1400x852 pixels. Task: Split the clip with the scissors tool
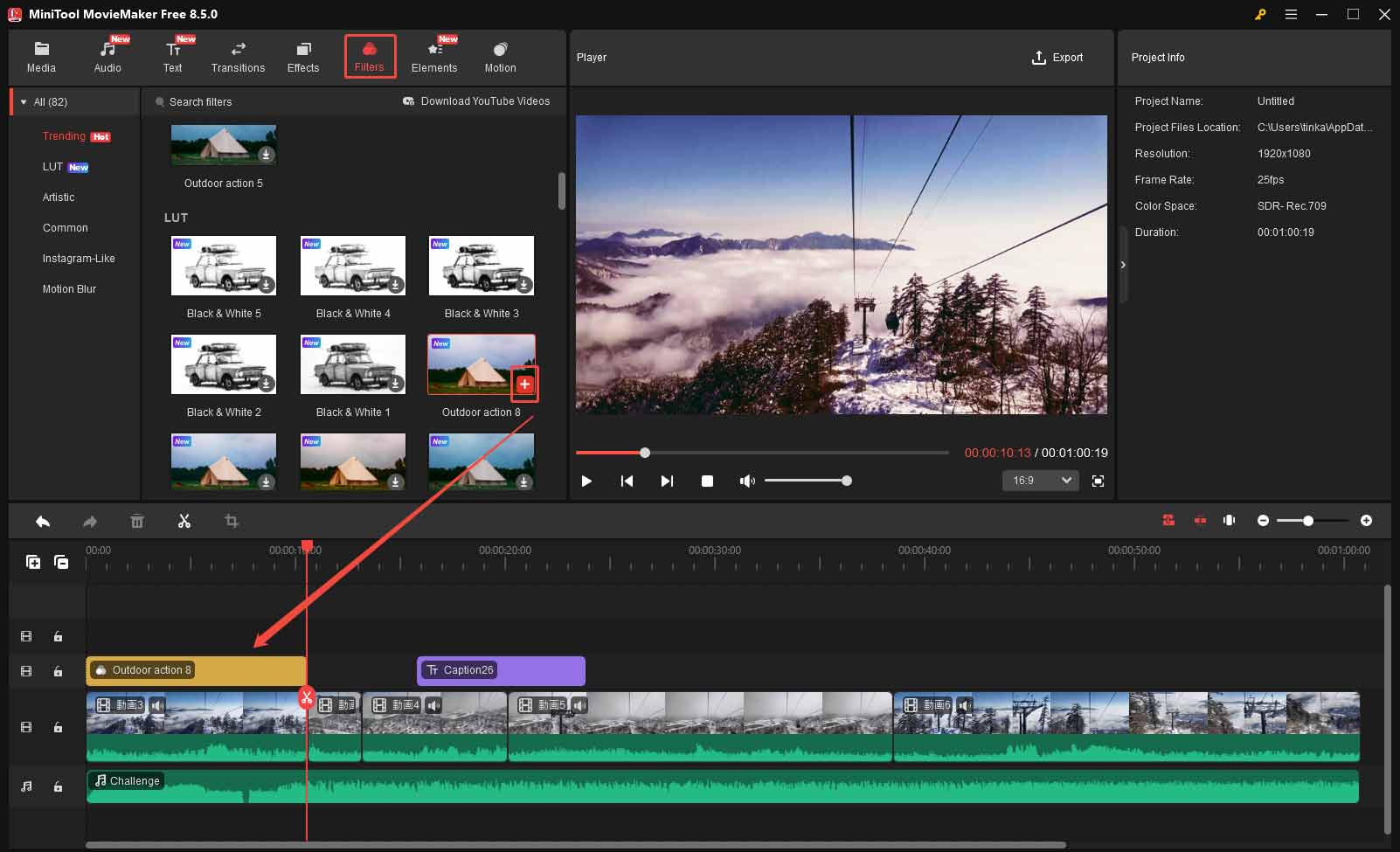click(184, 521)
